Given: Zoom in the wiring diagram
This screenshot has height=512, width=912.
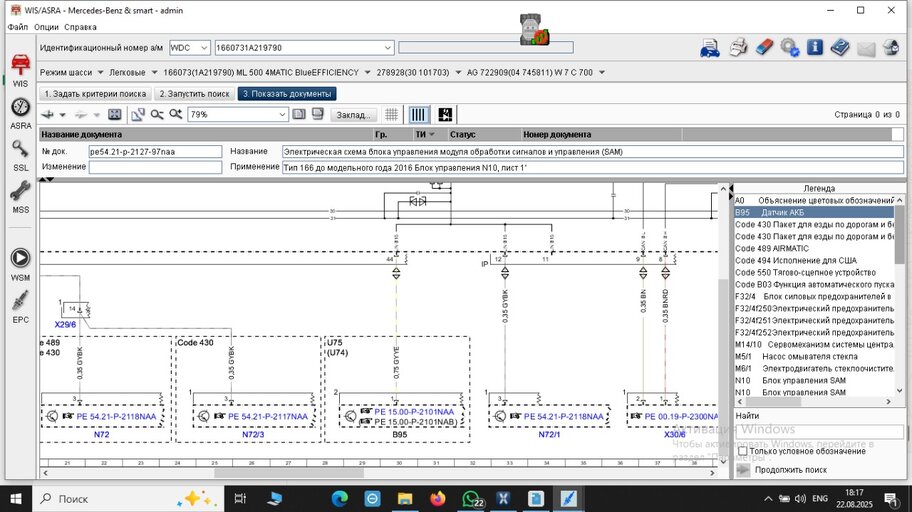Looking at the screenshot, I should click(175, 115).
